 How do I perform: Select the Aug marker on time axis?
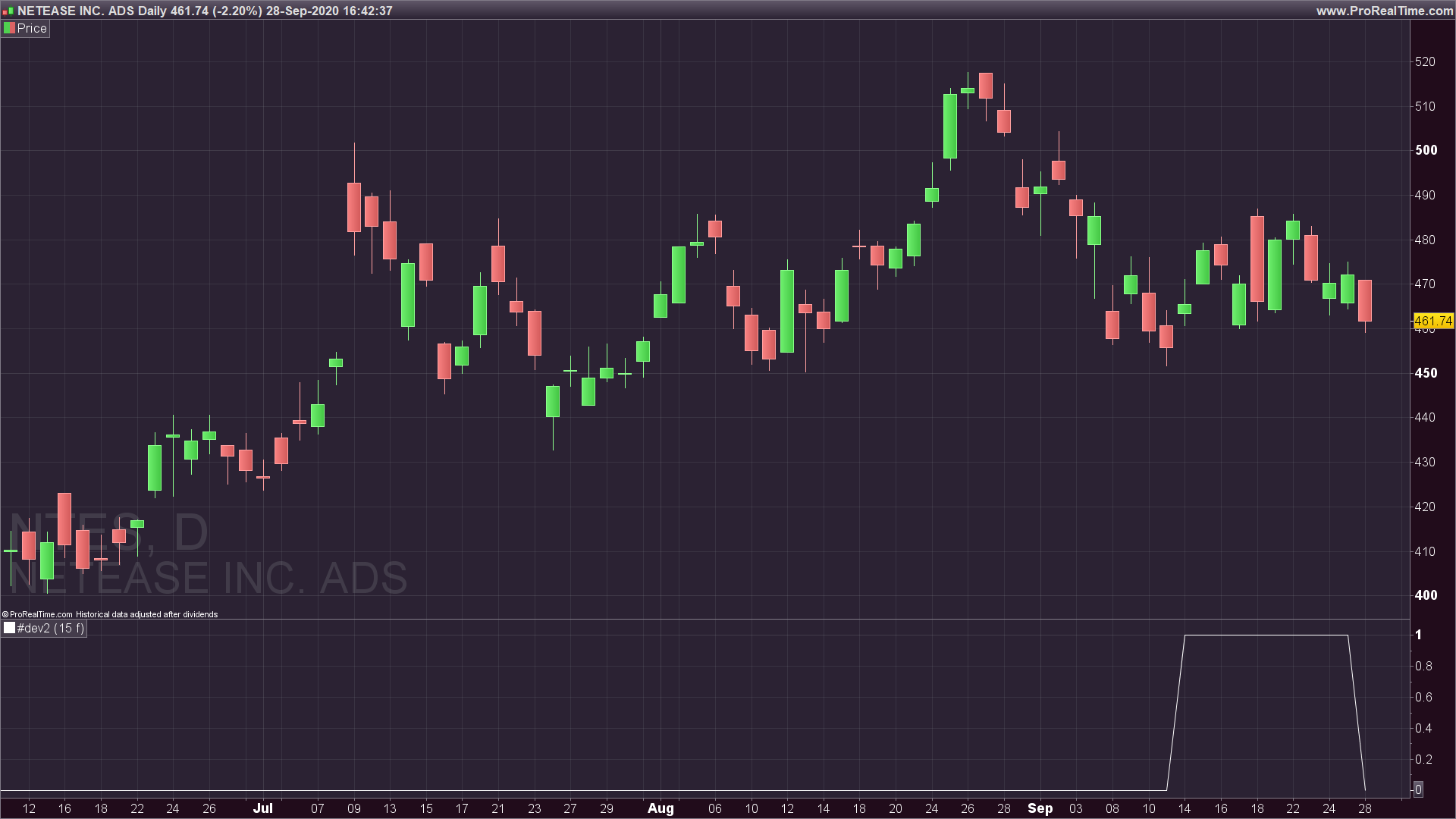[661, 808]
